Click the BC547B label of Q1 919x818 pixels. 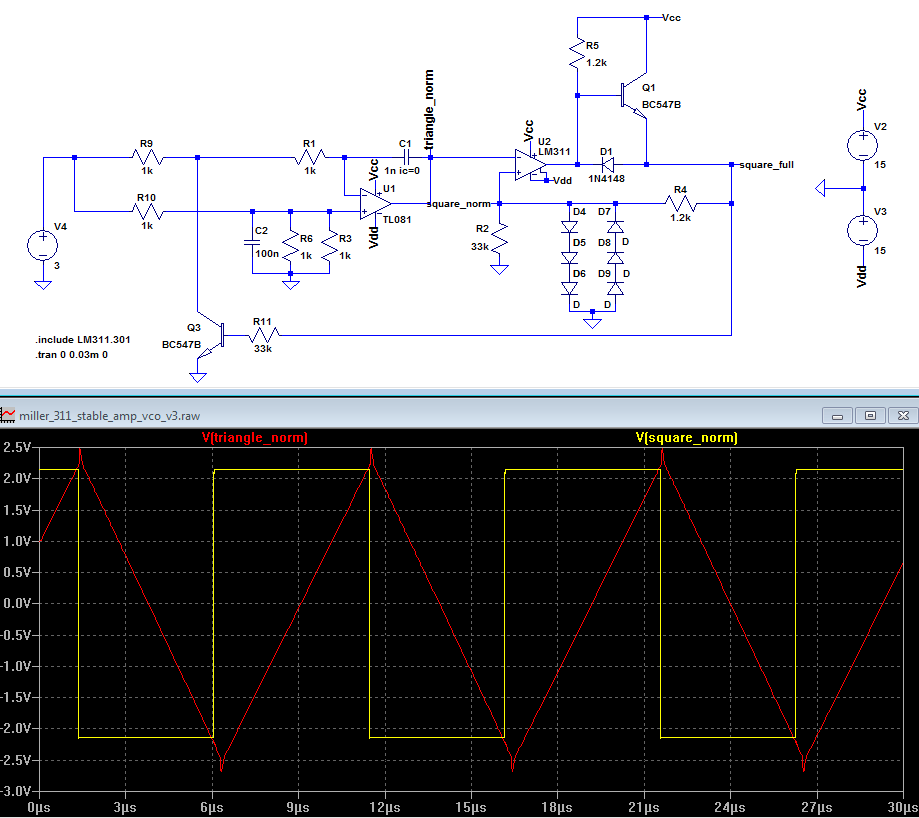(x=661, y=104)
